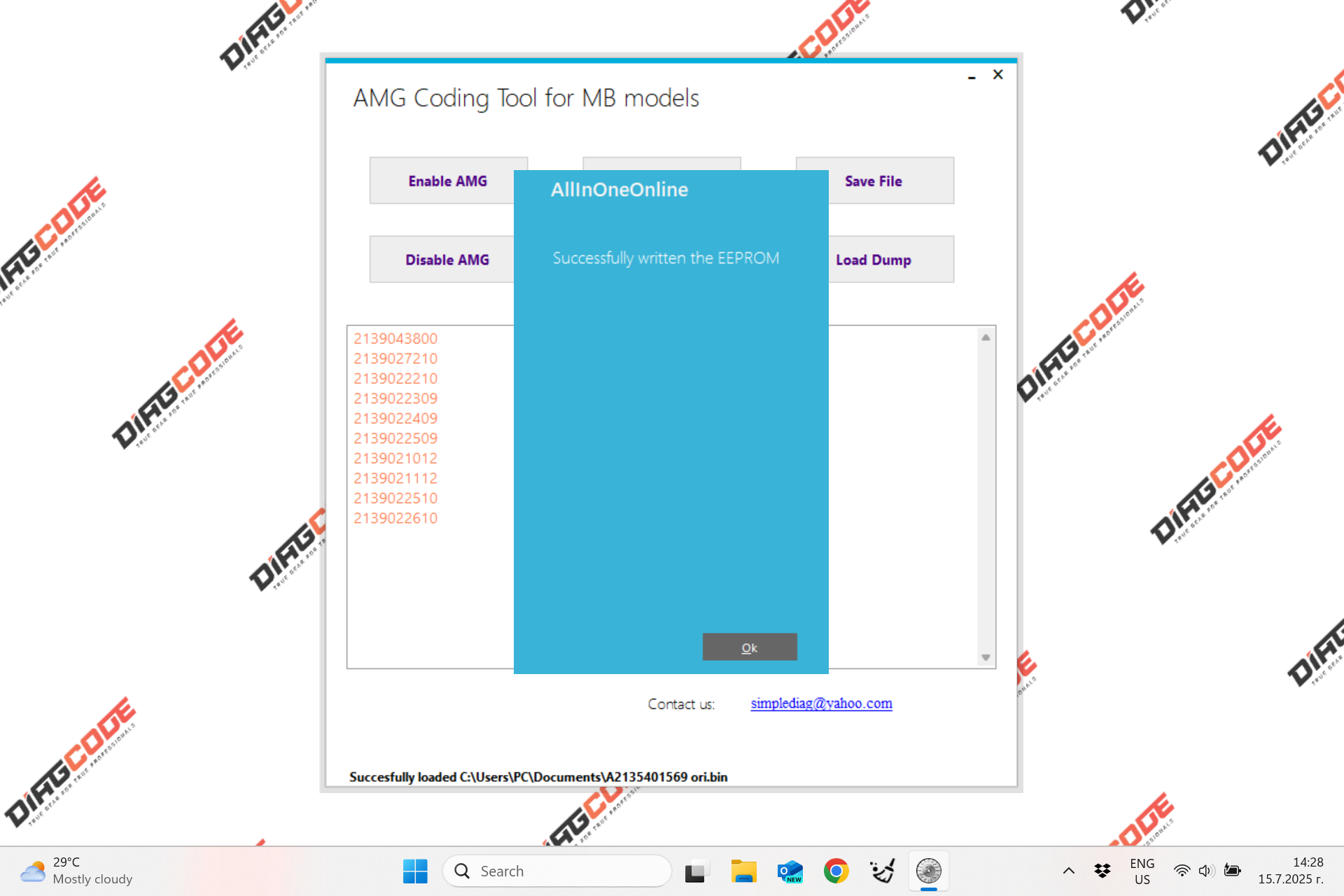Open the clock and calendar flyout
The height and width of the screenshot is (896, 1344).
(1291, 871)
